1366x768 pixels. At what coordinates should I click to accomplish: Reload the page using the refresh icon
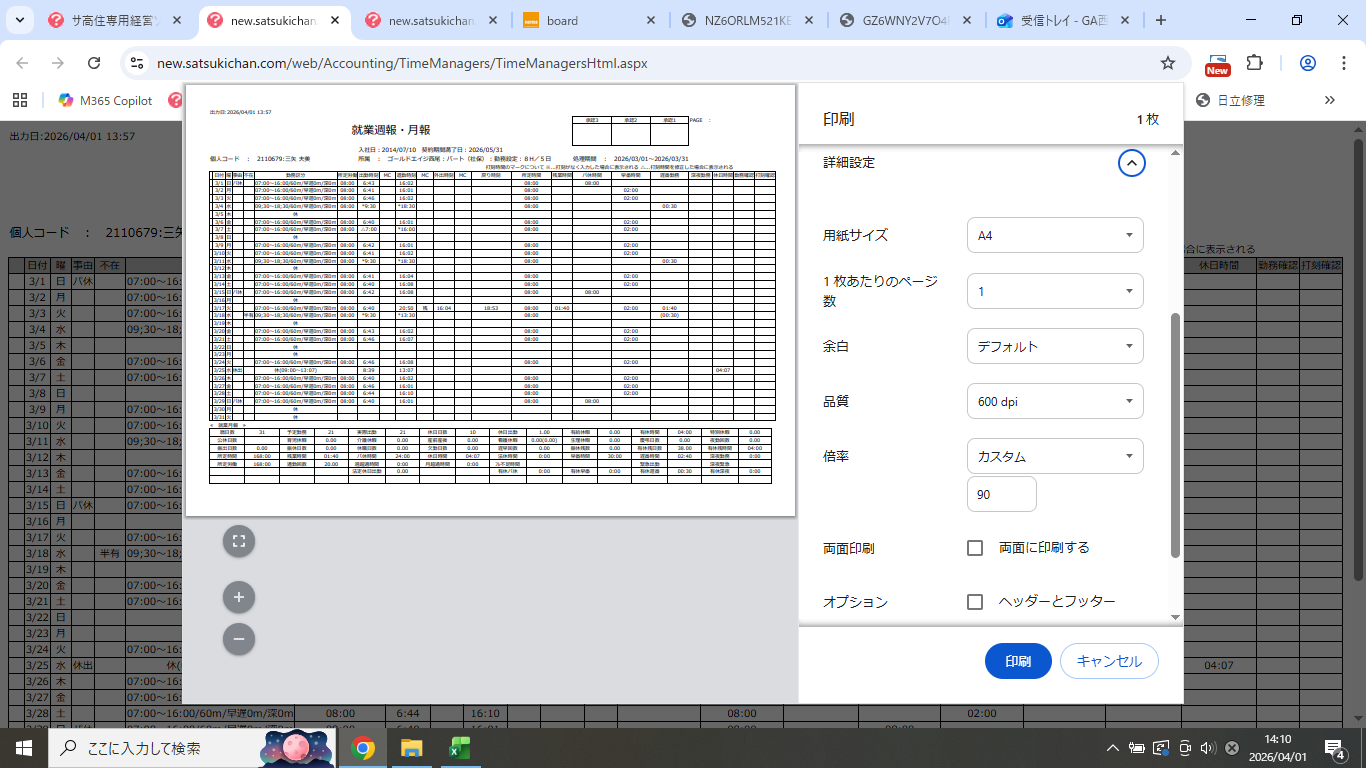94,63
